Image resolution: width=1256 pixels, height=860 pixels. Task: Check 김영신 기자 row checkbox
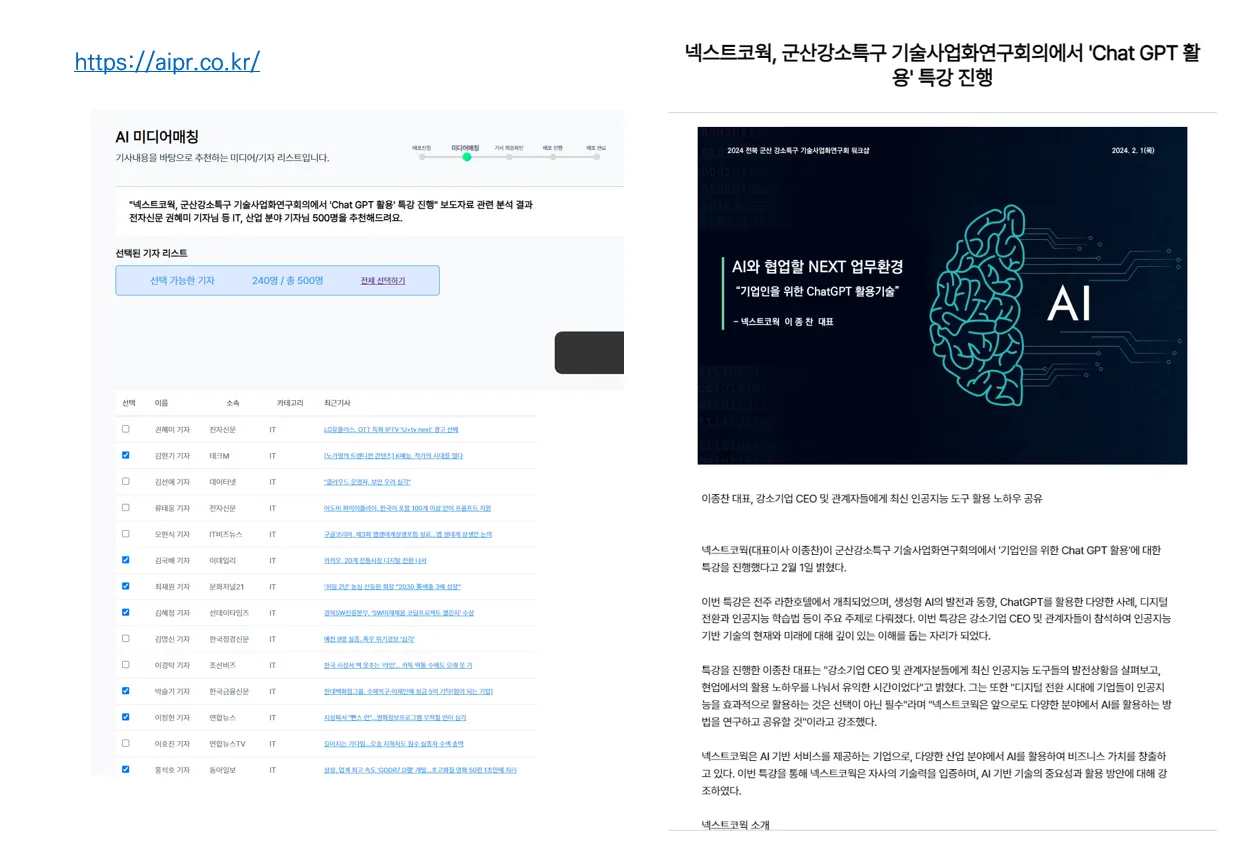click(126, 638)
